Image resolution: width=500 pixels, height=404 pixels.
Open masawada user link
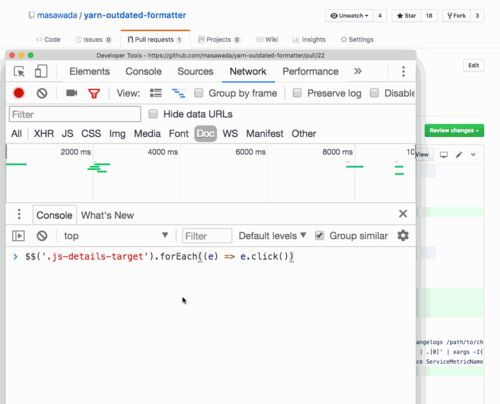point(57,15)
